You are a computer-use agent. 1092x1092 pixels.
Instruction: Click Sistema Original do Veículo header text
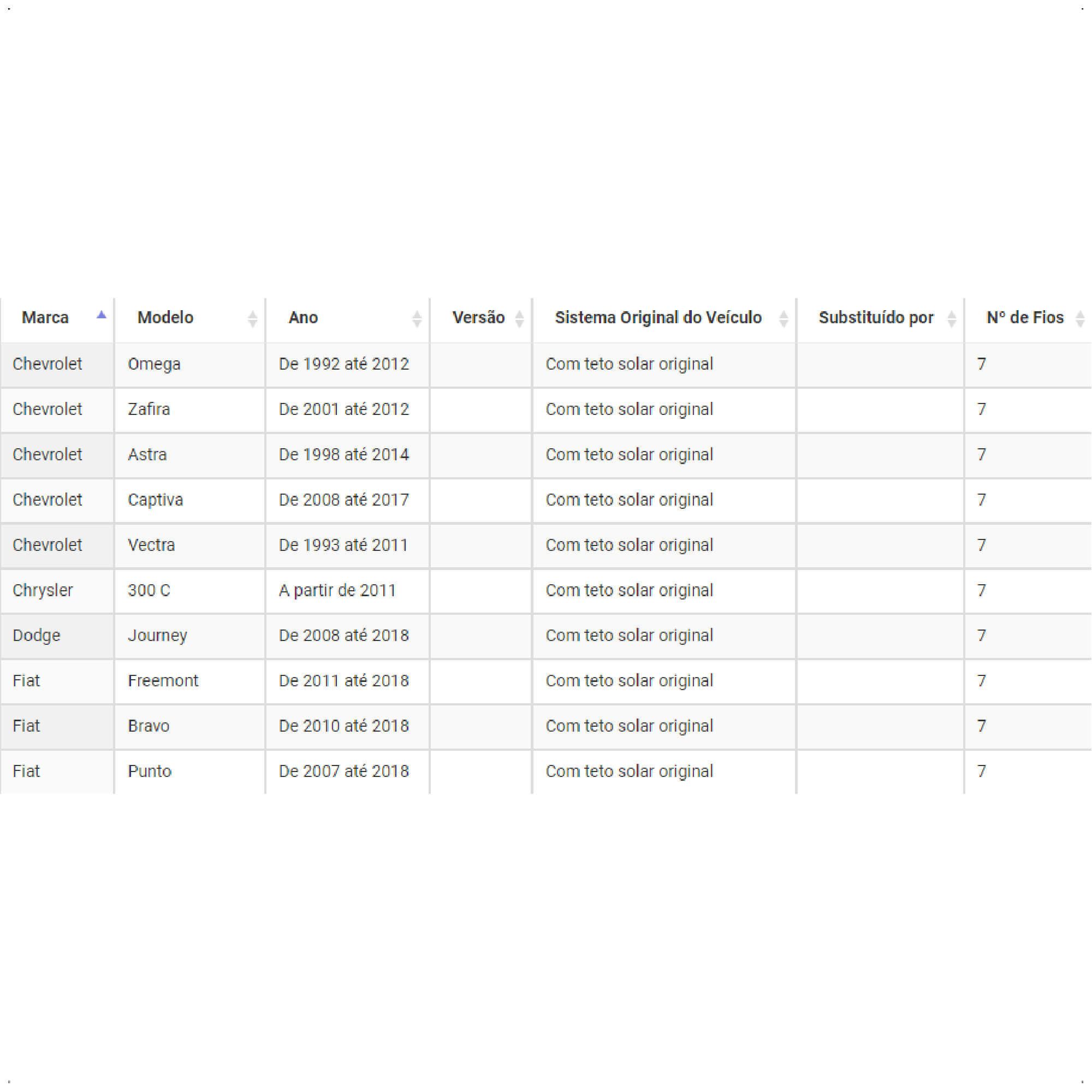point(658,318)
